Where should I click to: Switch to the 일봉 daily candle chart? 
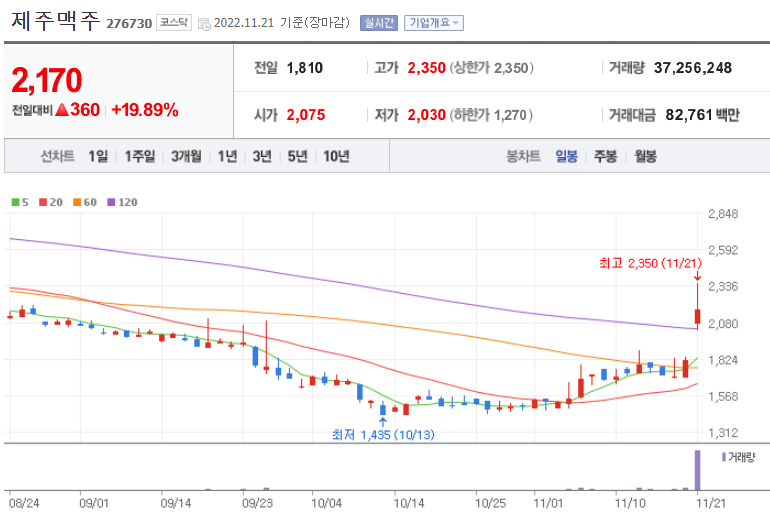566,156
